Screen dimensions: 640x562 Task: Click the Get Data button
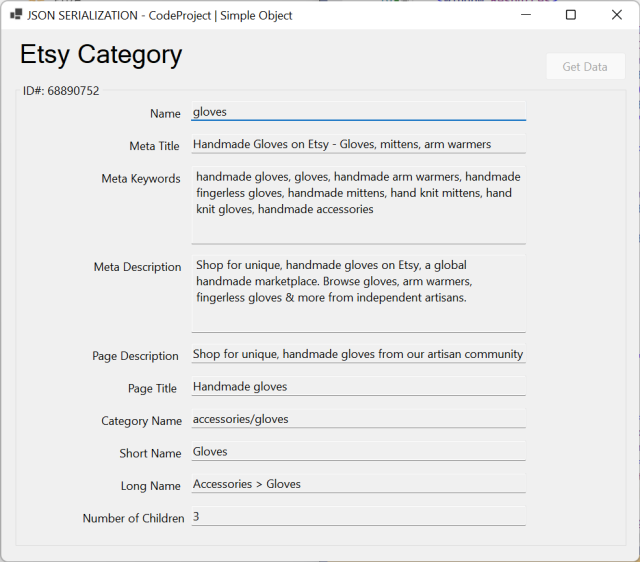coord(585,67)
